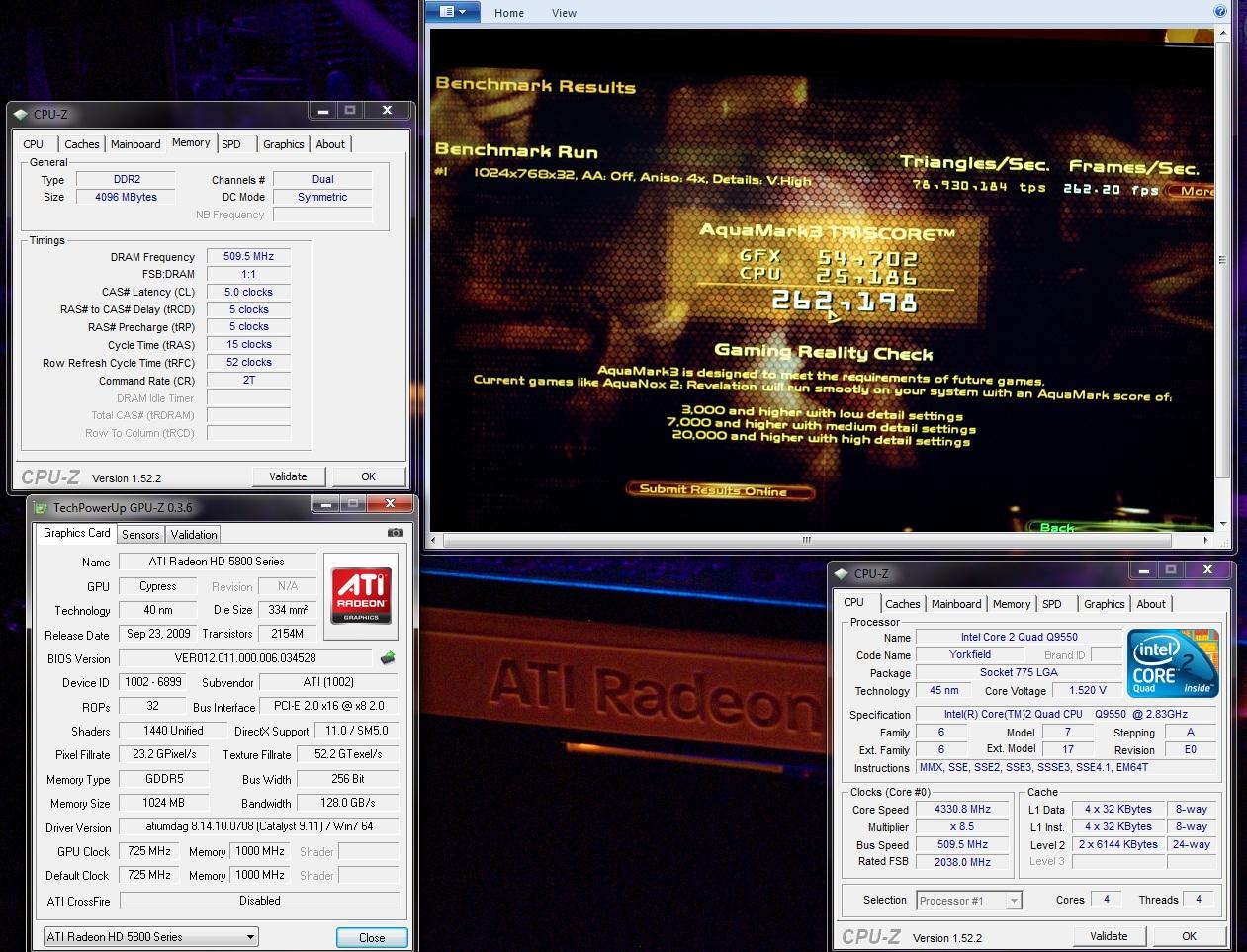Click the Intel Core 2 Quad logo
The image size is (1247, 952).
point(1173,662)
